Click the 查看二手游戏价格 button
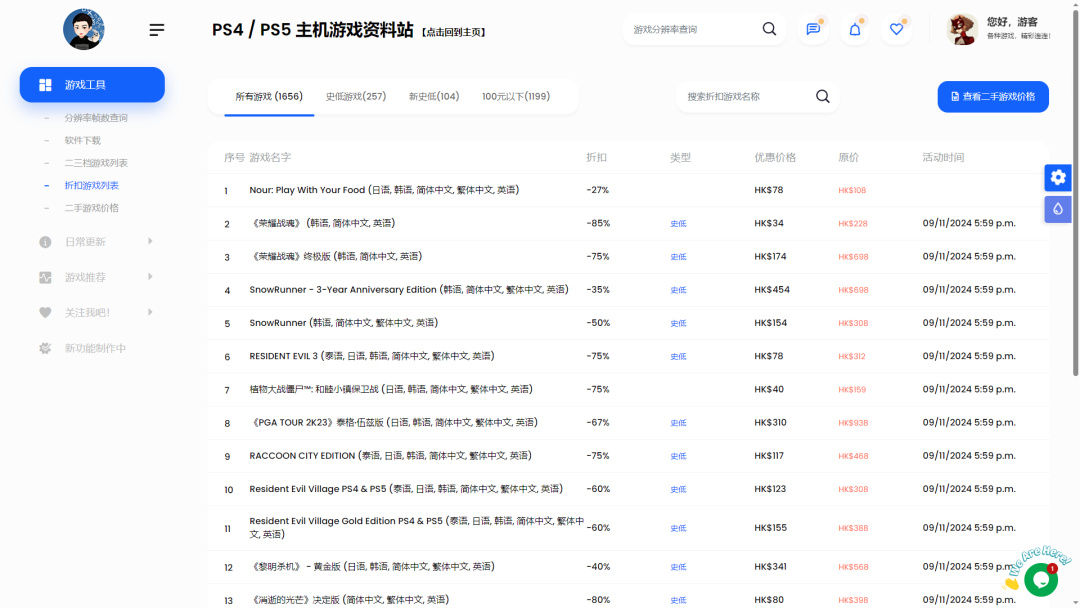Screen dimensions: 1080x608 pos(993,96)
